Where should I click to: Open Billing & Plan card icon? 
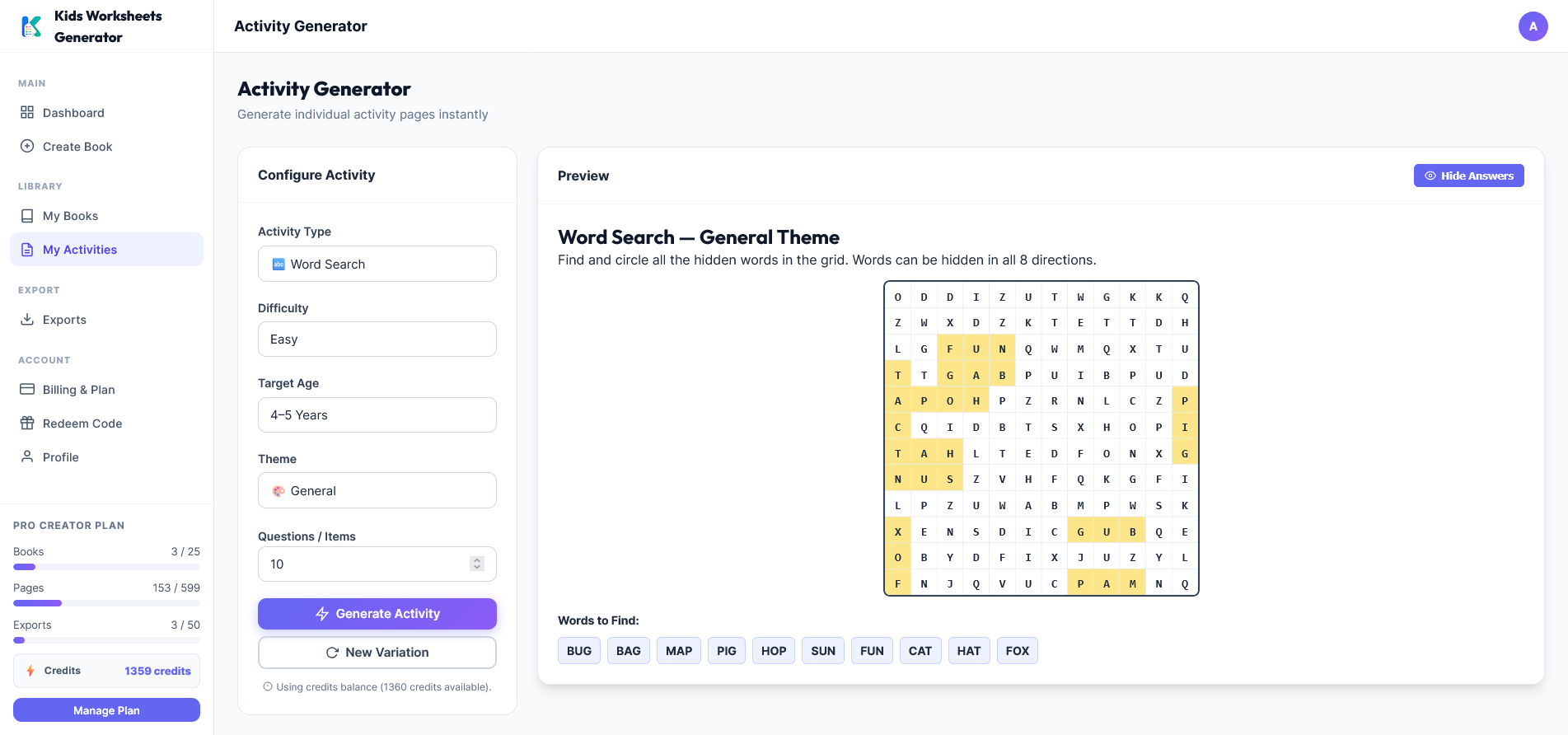tap(27, 389)
